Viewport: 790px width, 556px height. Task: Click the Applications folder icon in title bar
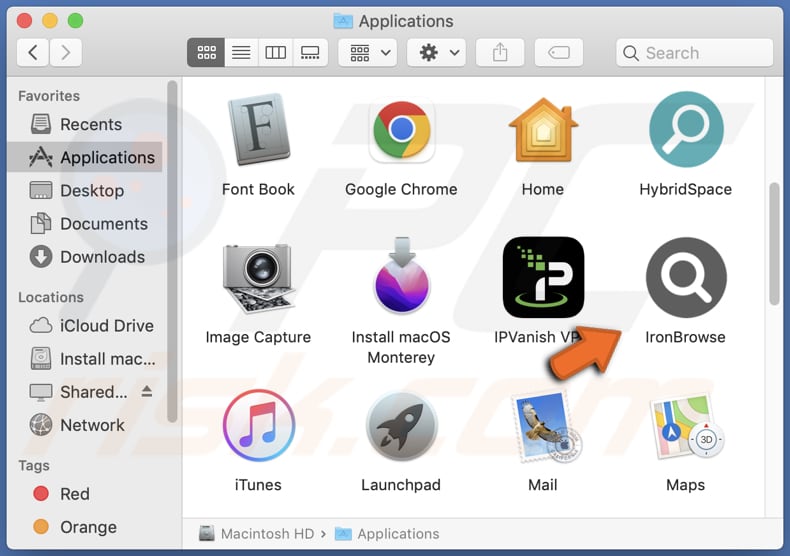click(x=343, y=21)
